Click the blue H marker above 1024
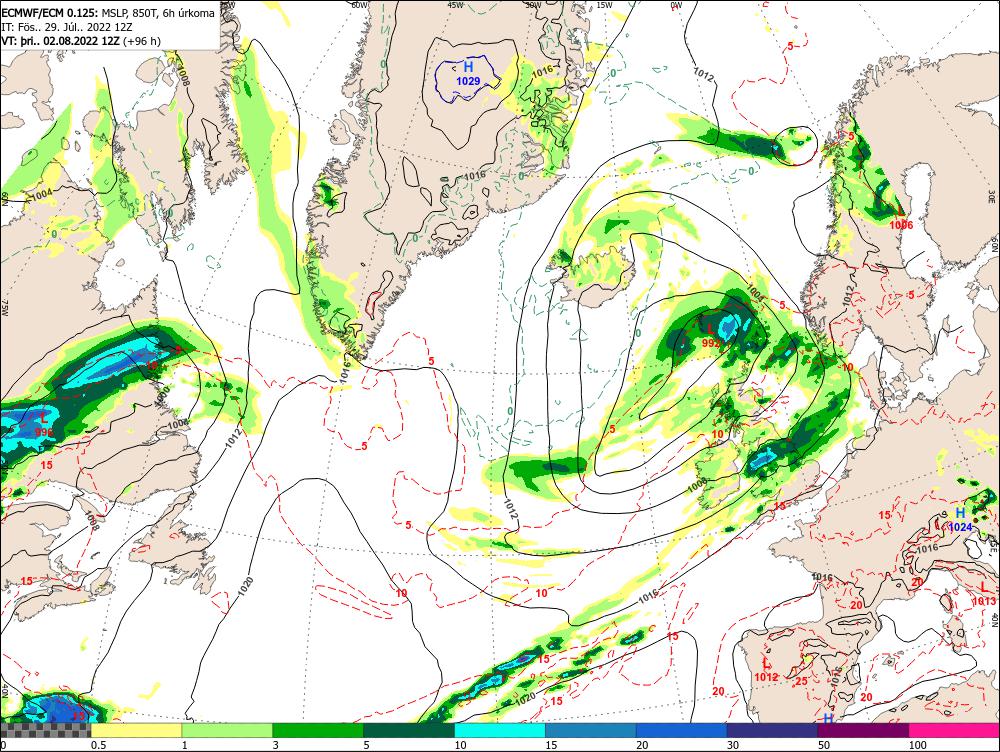This screenshot has height=752, width=1000. [x=960, y=513]
